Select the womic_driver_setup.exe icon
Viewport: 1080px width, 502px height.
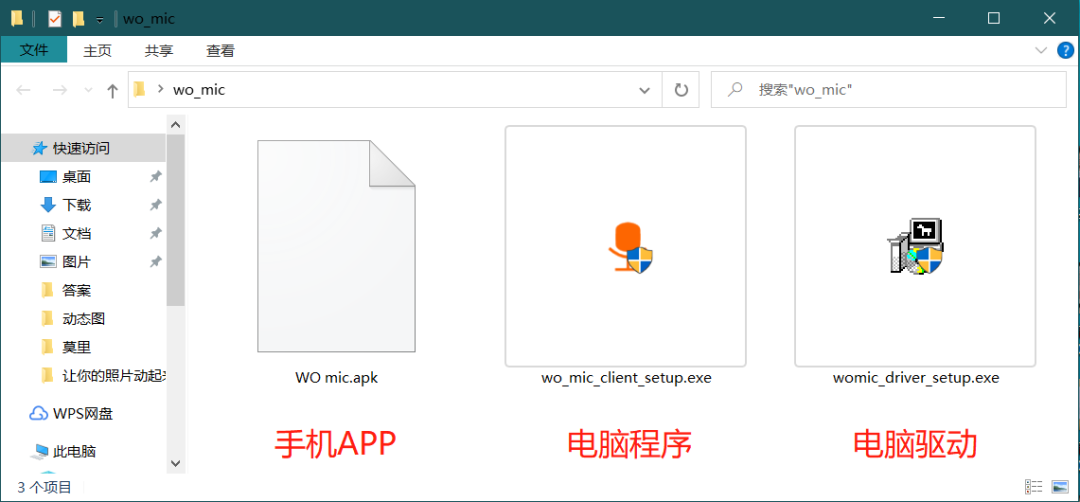click(915, 246)
